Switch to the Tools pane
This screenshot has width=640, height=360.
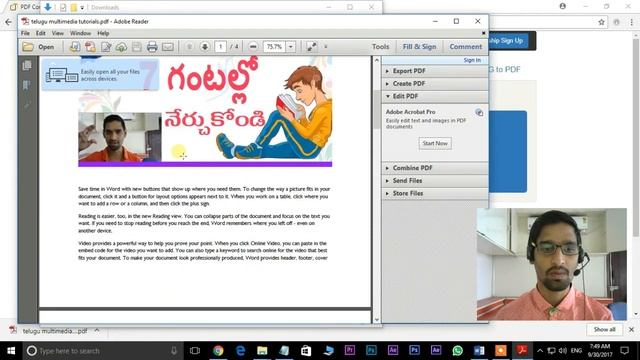pos(380,47)
